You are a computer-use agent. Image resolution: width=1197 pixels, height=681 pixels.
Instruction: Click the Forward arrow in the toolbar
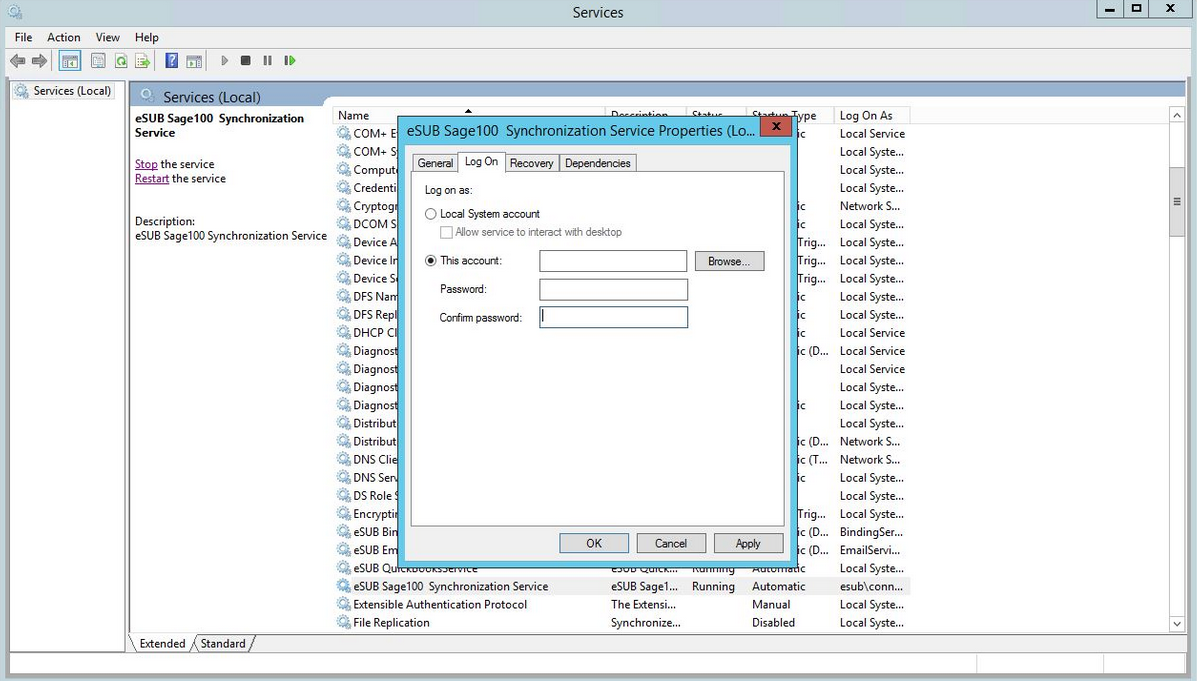pos(40,60)
